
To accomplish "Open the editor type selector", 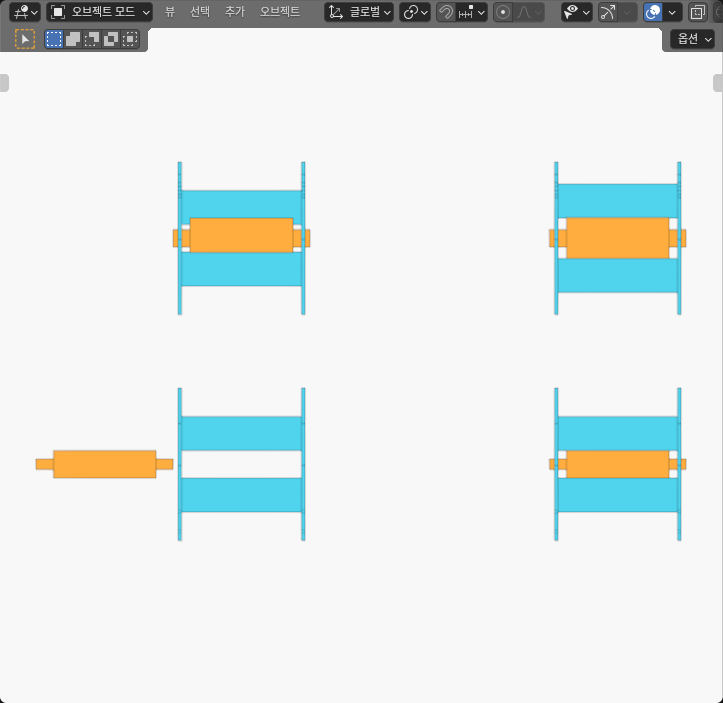I will coord(24,12).
